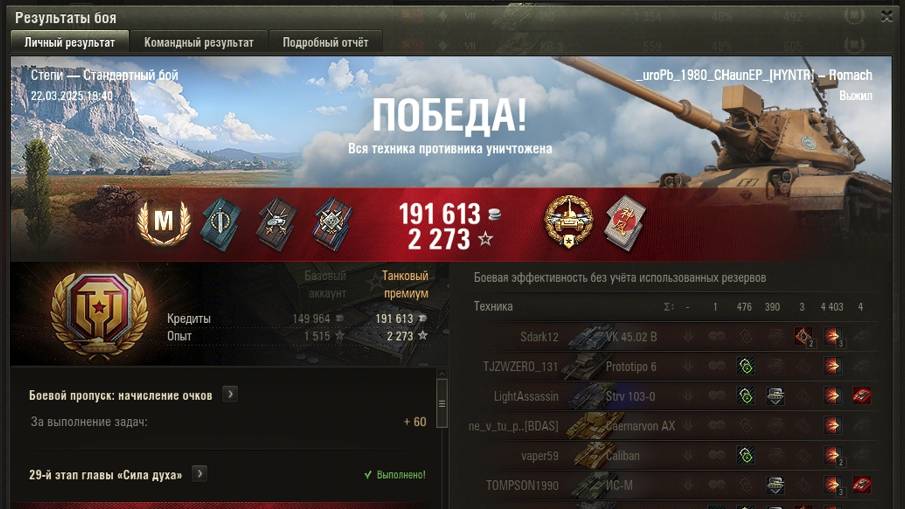905x509 pixels.
Task: Close the battle results window
Action: (887, 17)
